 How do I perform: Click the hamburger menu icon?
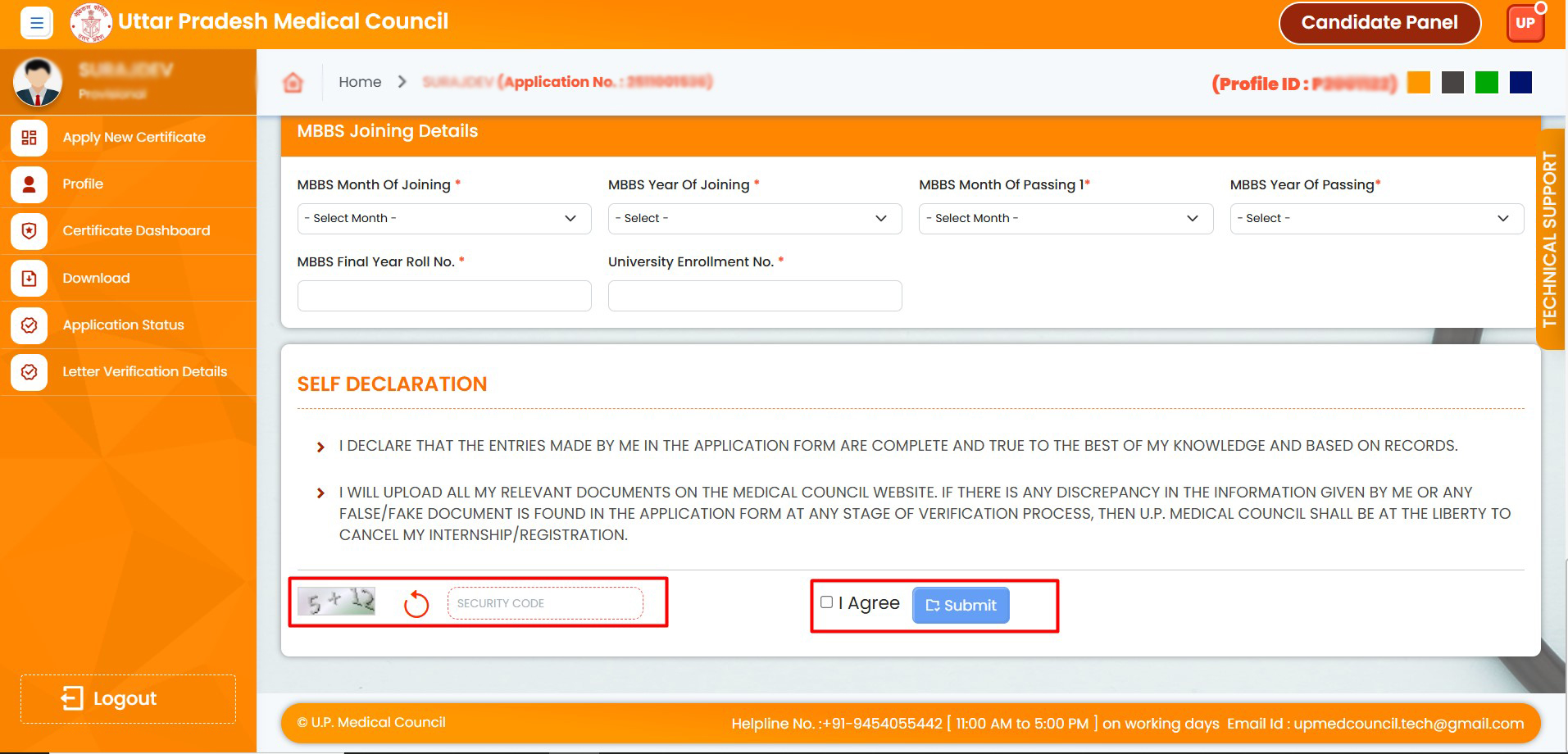[x=37, y=23]
